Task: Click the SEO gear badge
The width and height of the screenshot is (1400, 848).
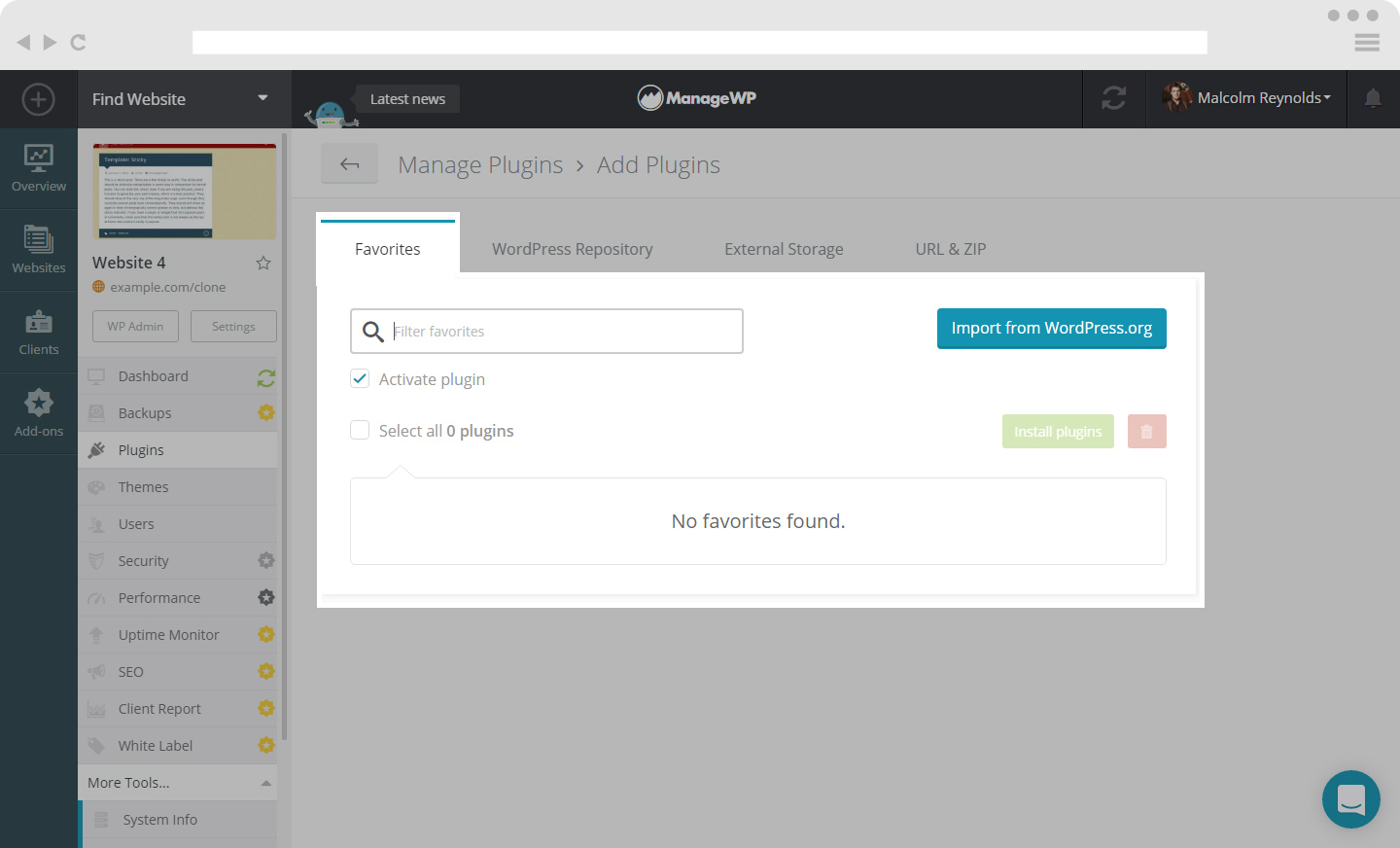Action: pos(266,671)
